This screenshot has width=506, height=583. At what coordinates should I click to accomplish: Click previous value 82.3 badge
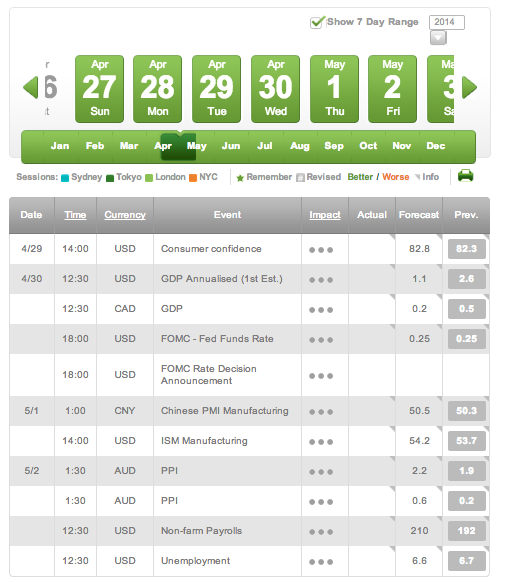pos(467,249)
